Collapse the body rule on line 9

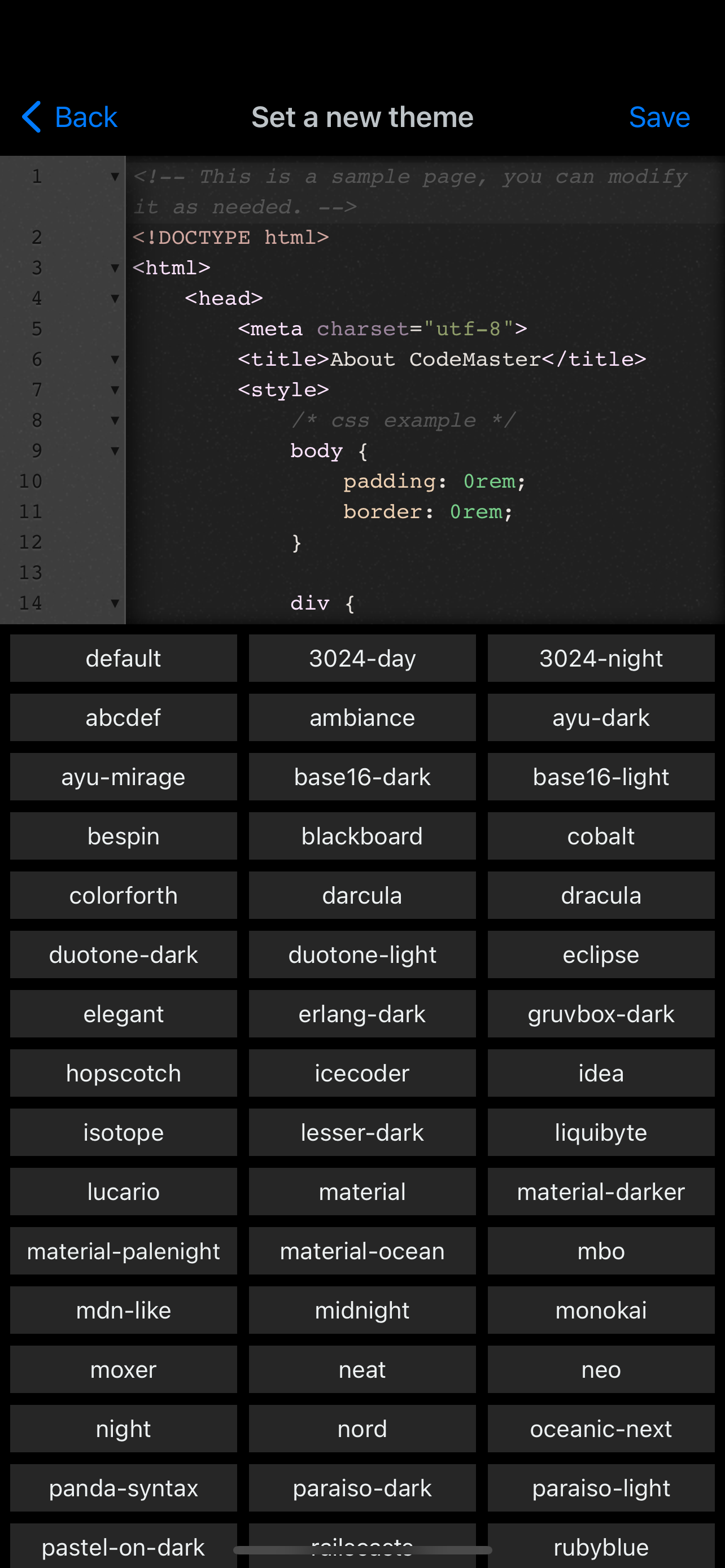point(115,451)
